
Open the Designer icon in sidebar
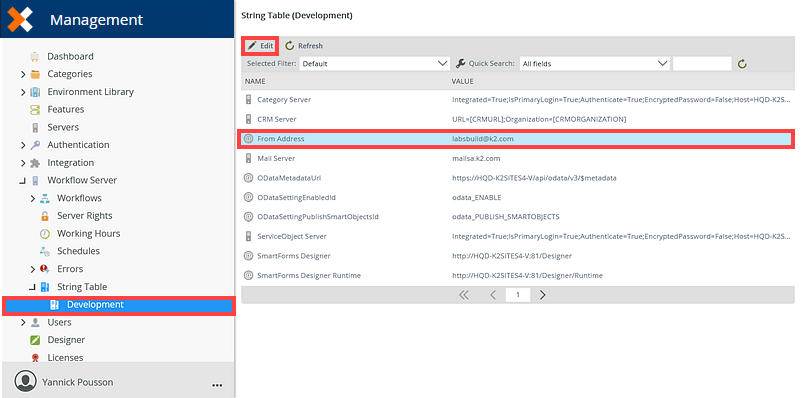[x=35, y=340]
